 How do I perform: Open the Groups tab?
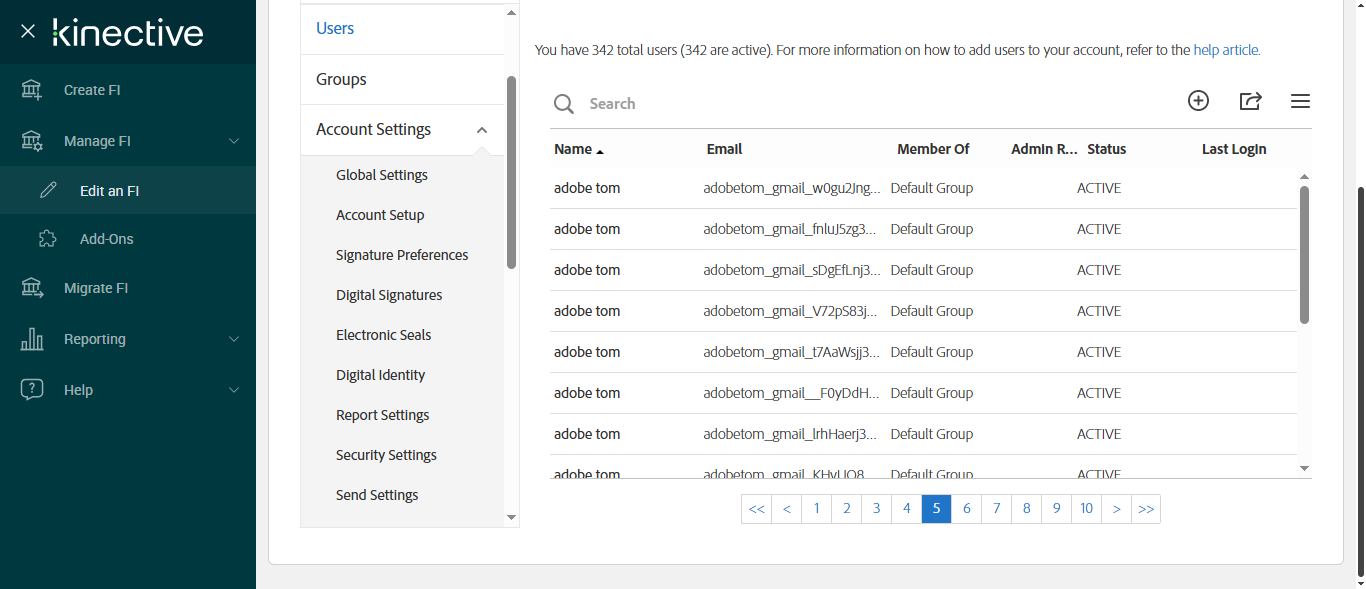click(x=342, y=79)
